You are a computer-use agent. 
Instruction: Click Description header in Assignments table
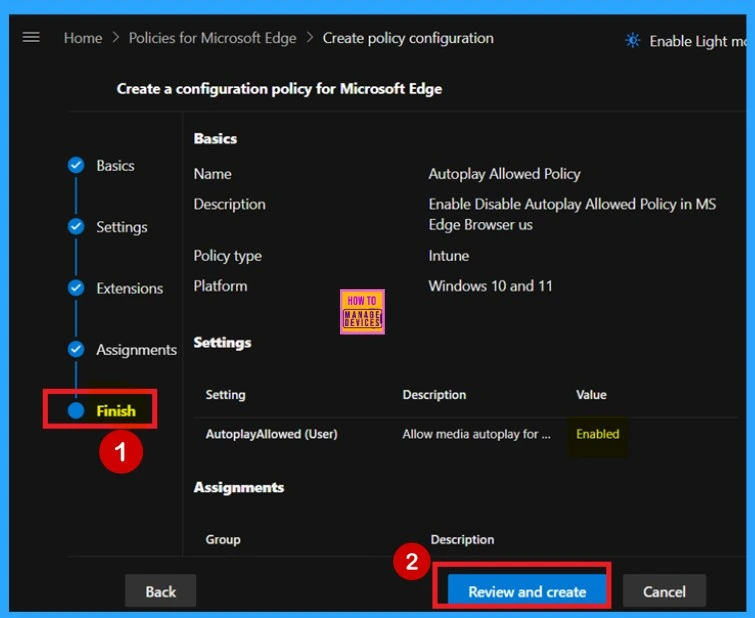pos(462,539)
